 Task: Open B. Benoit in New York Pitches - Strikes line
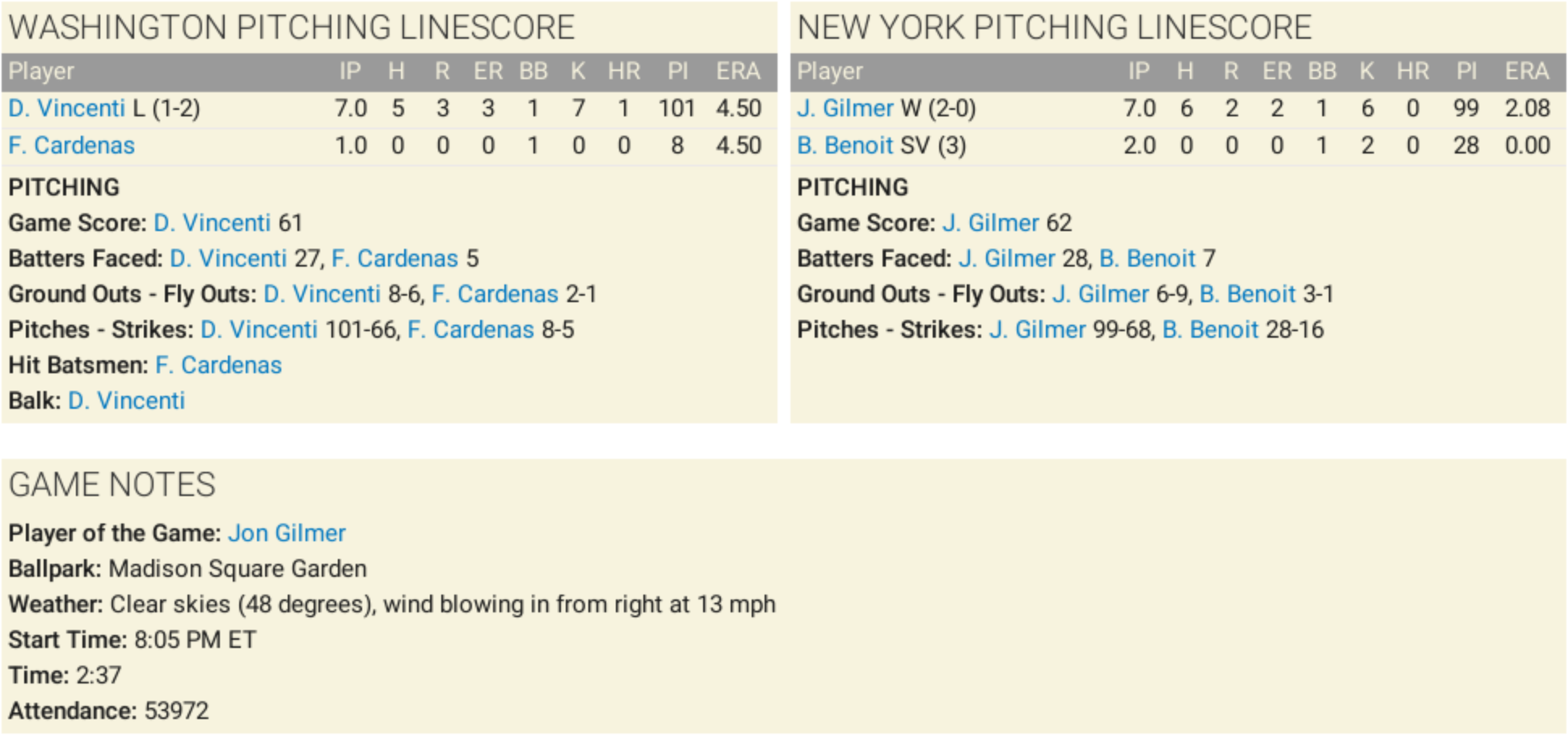(1210, 330)
